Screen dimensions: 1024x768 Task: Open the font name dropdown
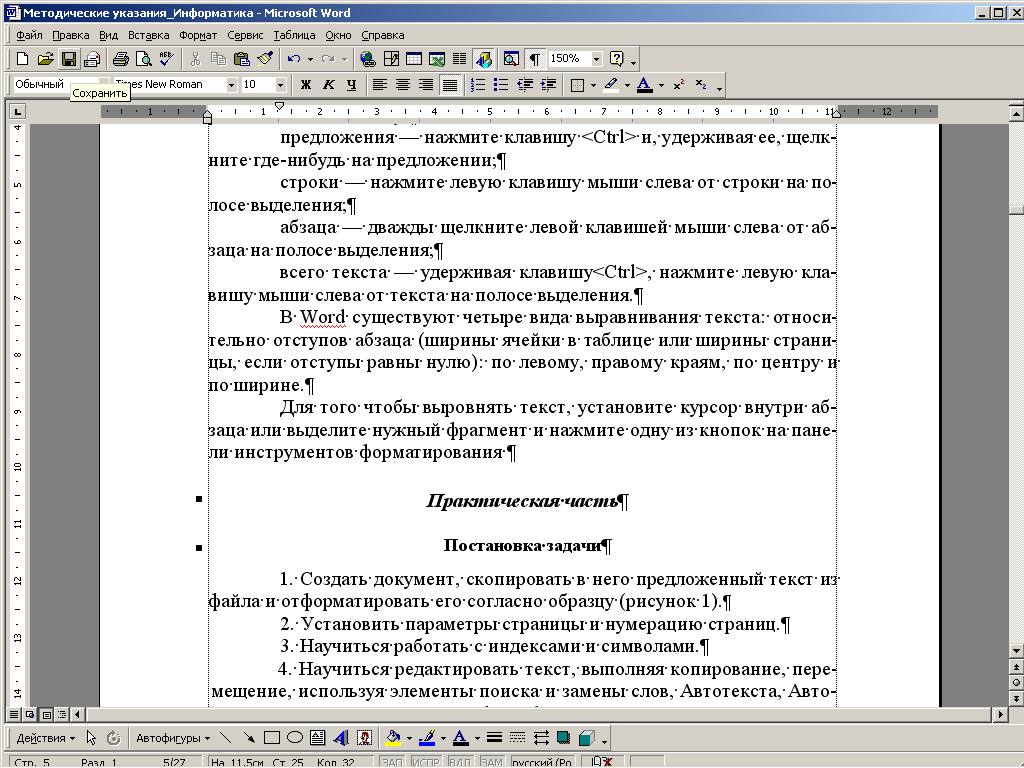coord(231,85)
